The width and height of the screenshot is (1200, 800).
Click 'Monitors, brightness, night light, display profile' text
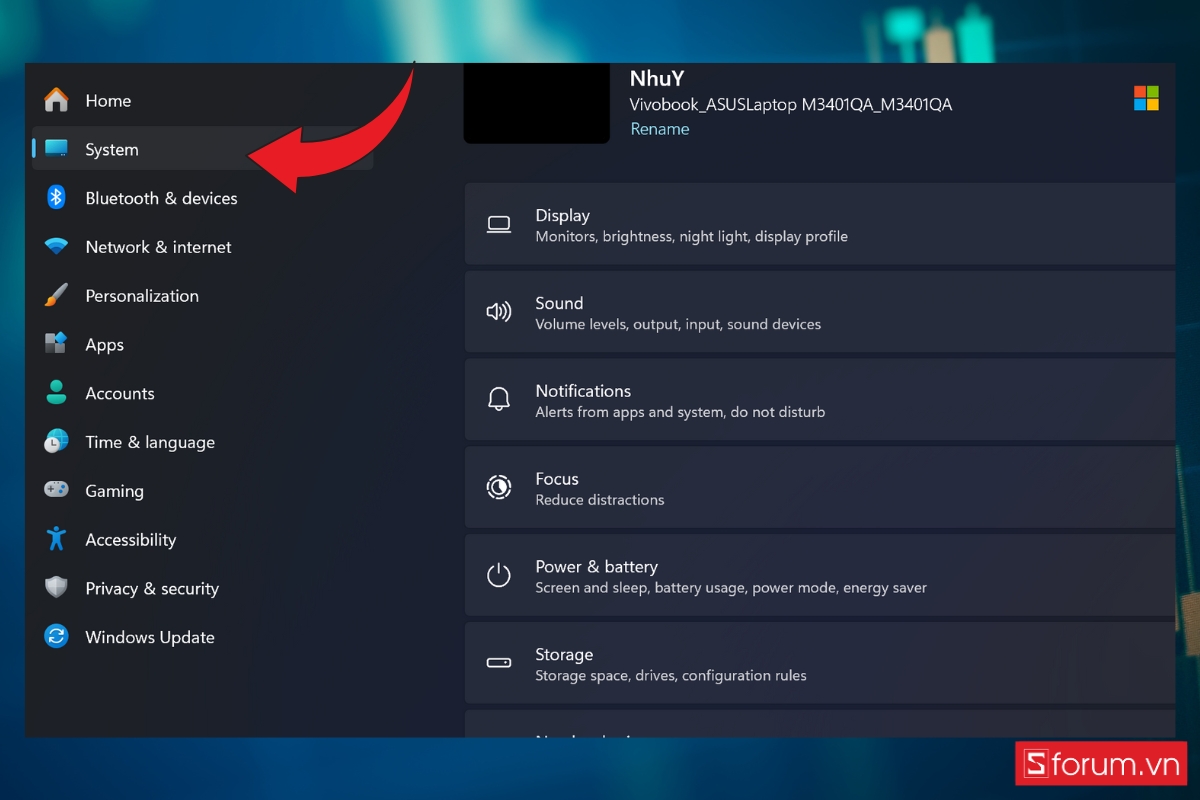pos(692,237)
